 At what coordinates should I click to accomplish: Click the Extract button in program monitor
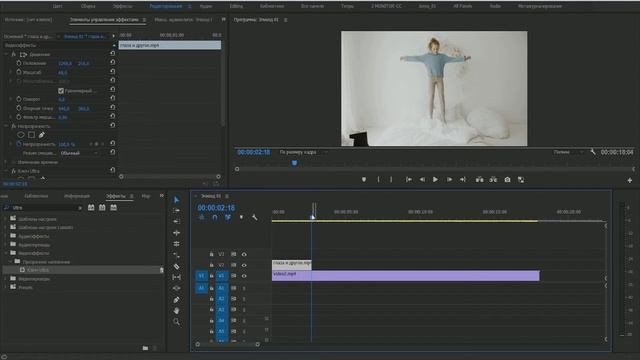click(x=493, y=180)
